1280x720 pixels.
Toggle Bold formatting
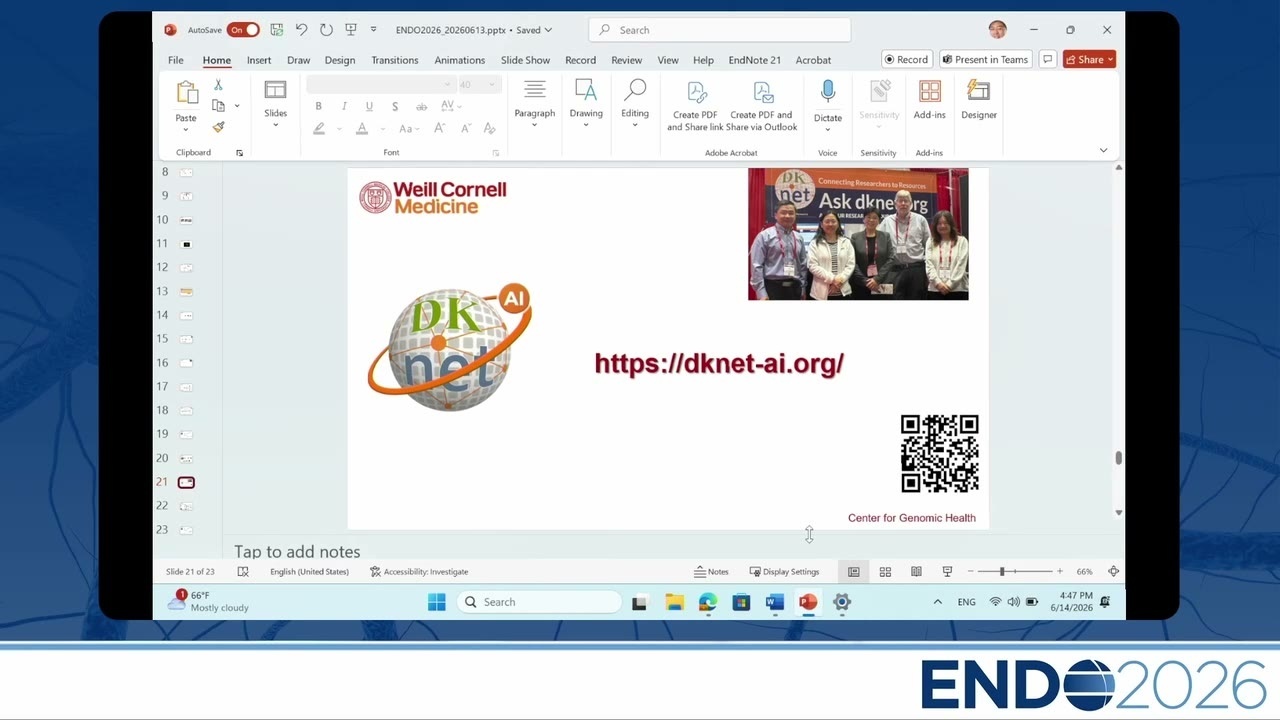[319, 107]
